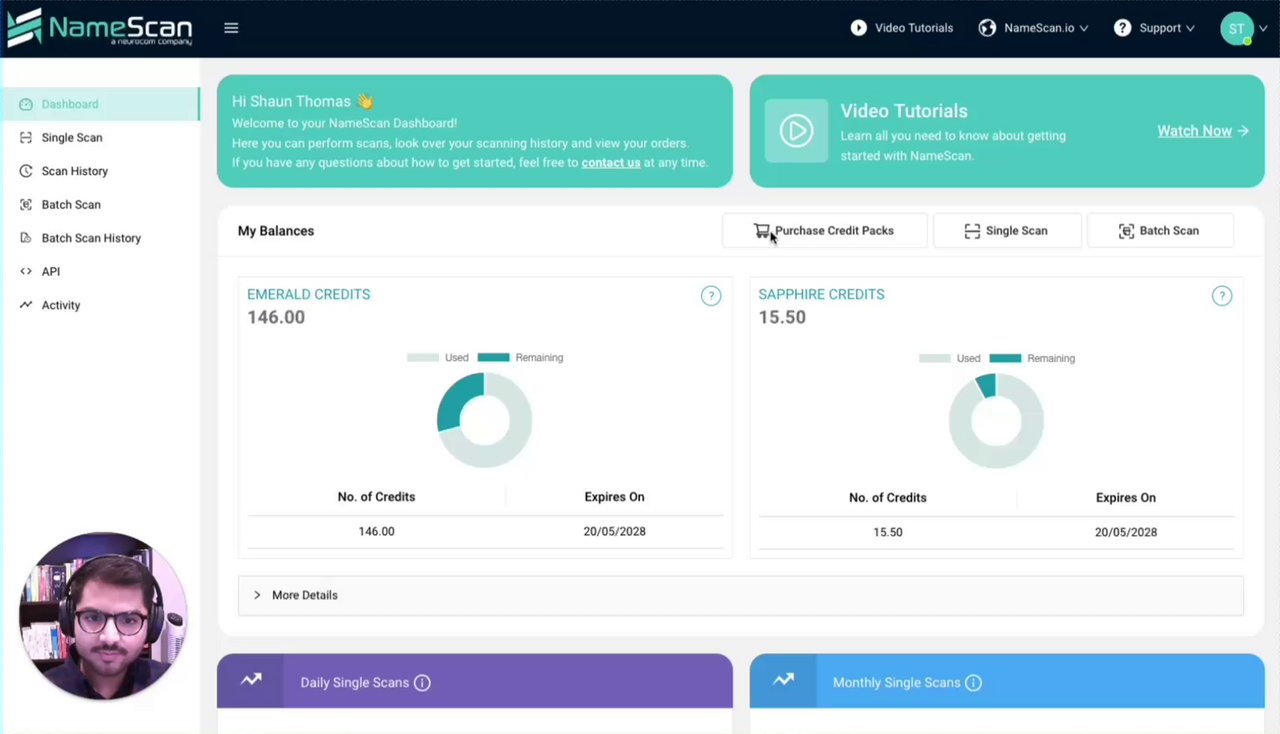The height and width of the screenshot is (734, 1280).
Task: Open Scan History page
Action: pos(75,171)
